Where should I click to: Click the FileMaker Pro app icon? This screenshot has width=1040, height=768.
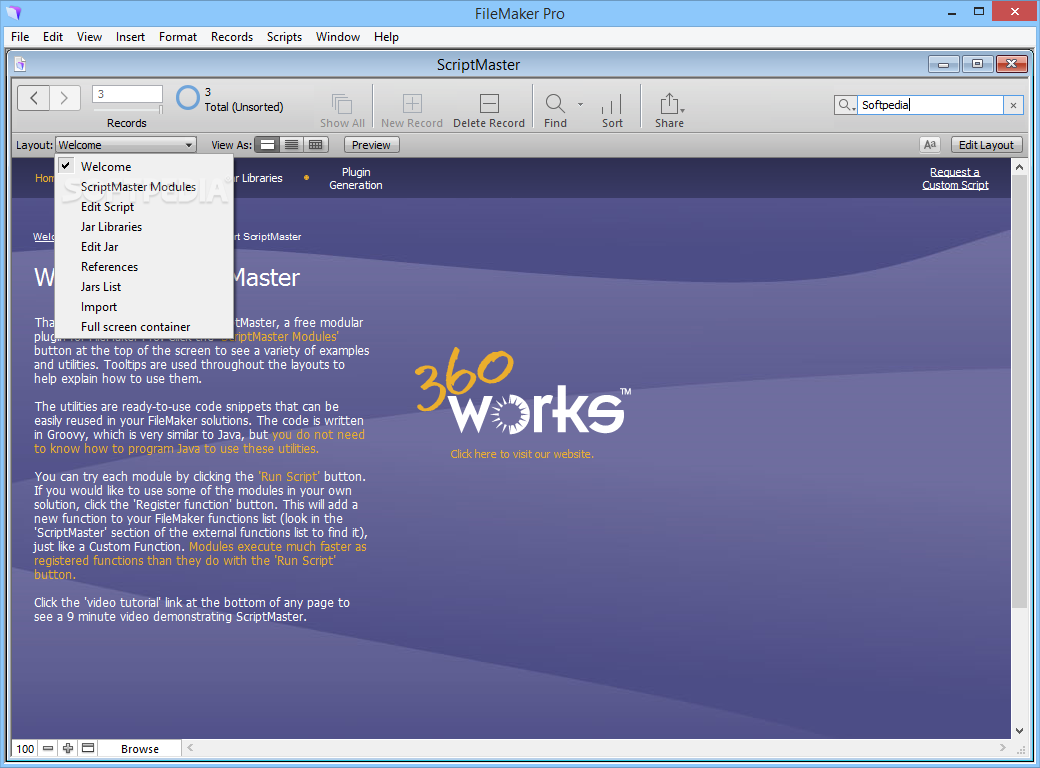[13, 13]
